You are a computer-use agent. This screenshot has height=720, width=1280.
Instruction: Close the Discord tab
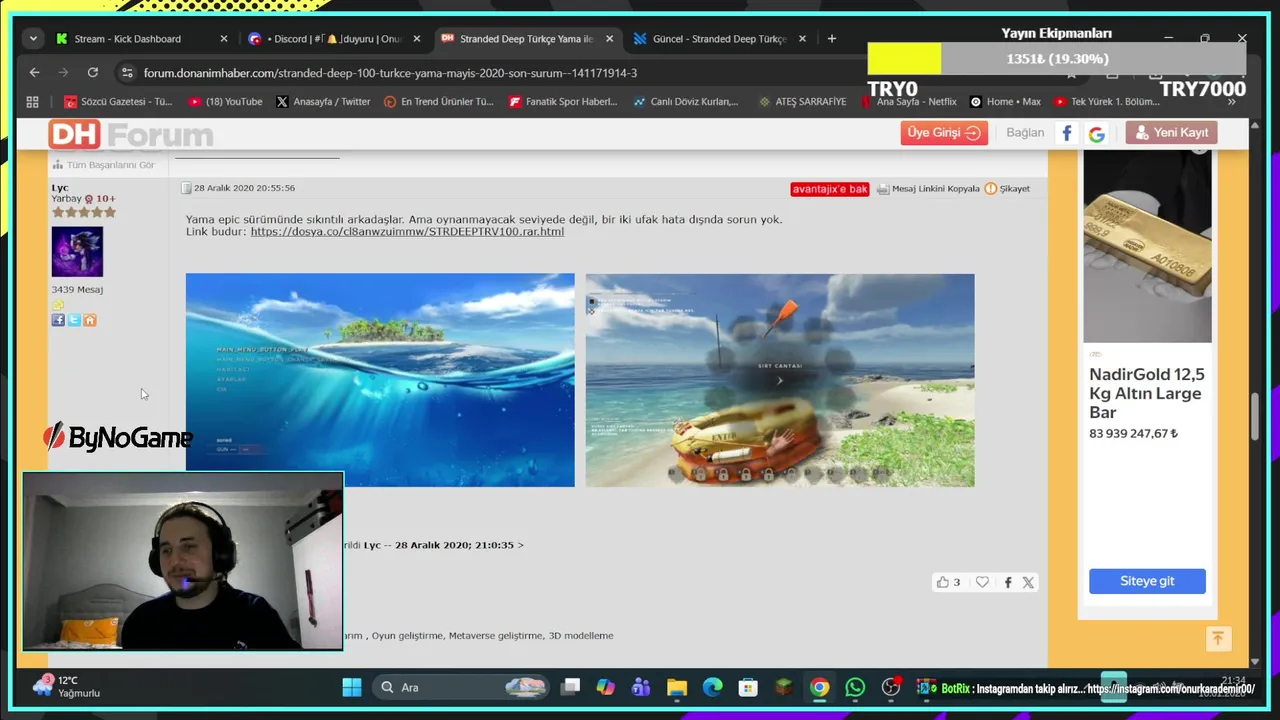click(417, 39)
